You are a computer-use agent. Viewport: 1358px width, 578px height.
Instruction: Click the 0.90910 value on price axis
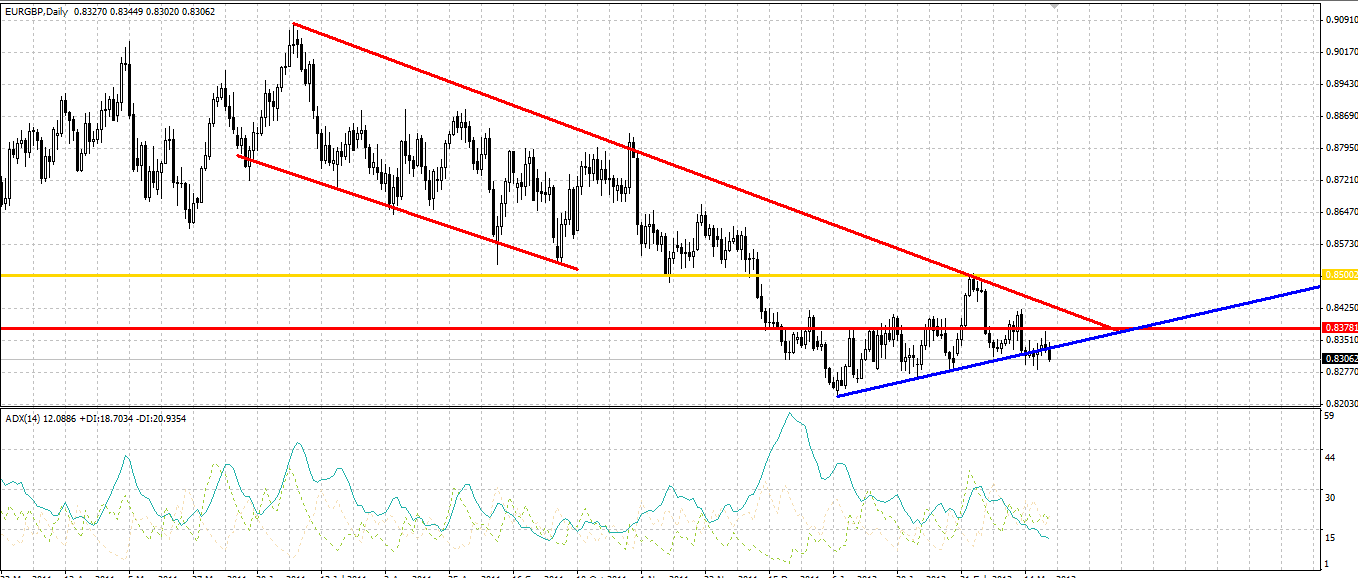1340,19
